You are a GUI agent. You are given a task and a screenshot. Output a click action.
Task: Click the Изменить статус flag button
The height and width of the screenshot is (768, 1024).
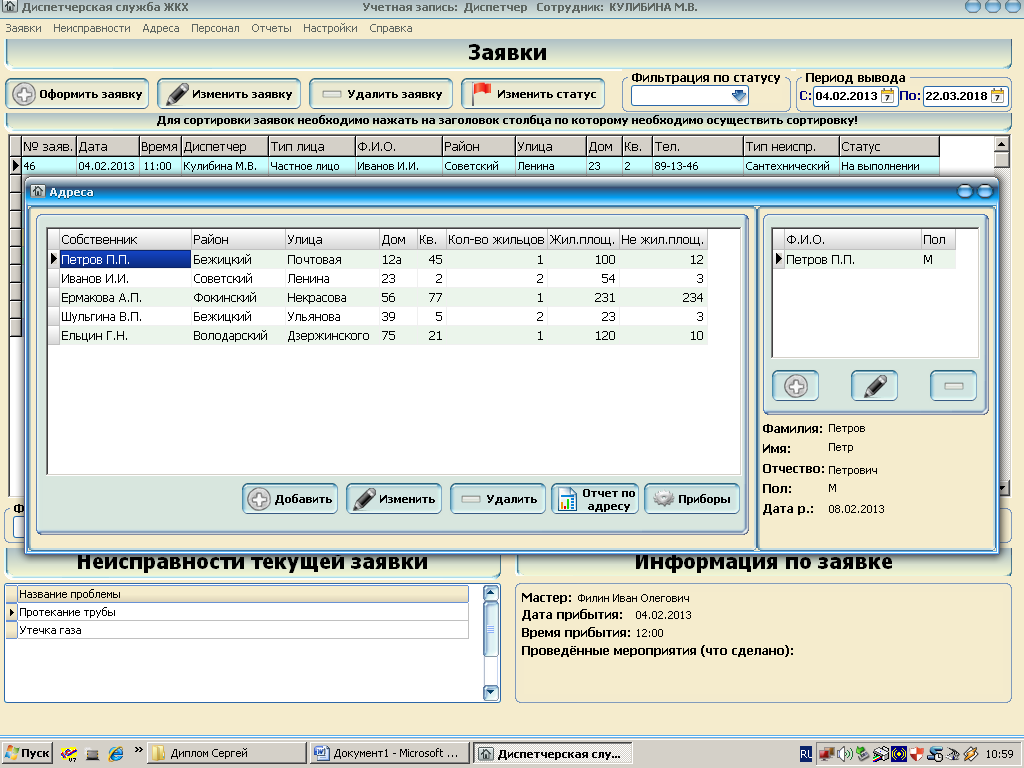(x=533, y=94)
